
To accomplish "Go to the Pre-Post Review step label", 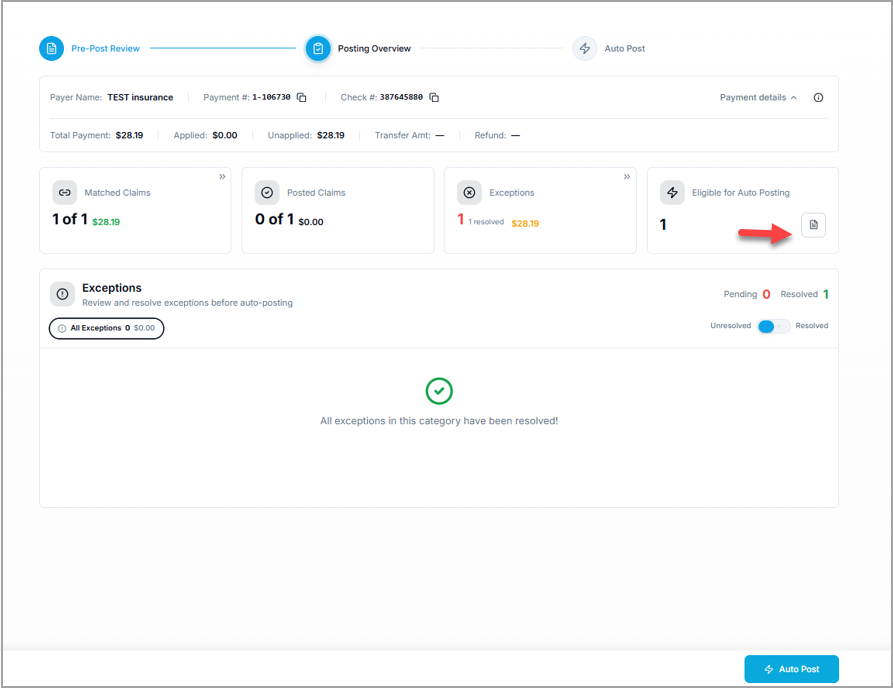I will pos(105,48).
